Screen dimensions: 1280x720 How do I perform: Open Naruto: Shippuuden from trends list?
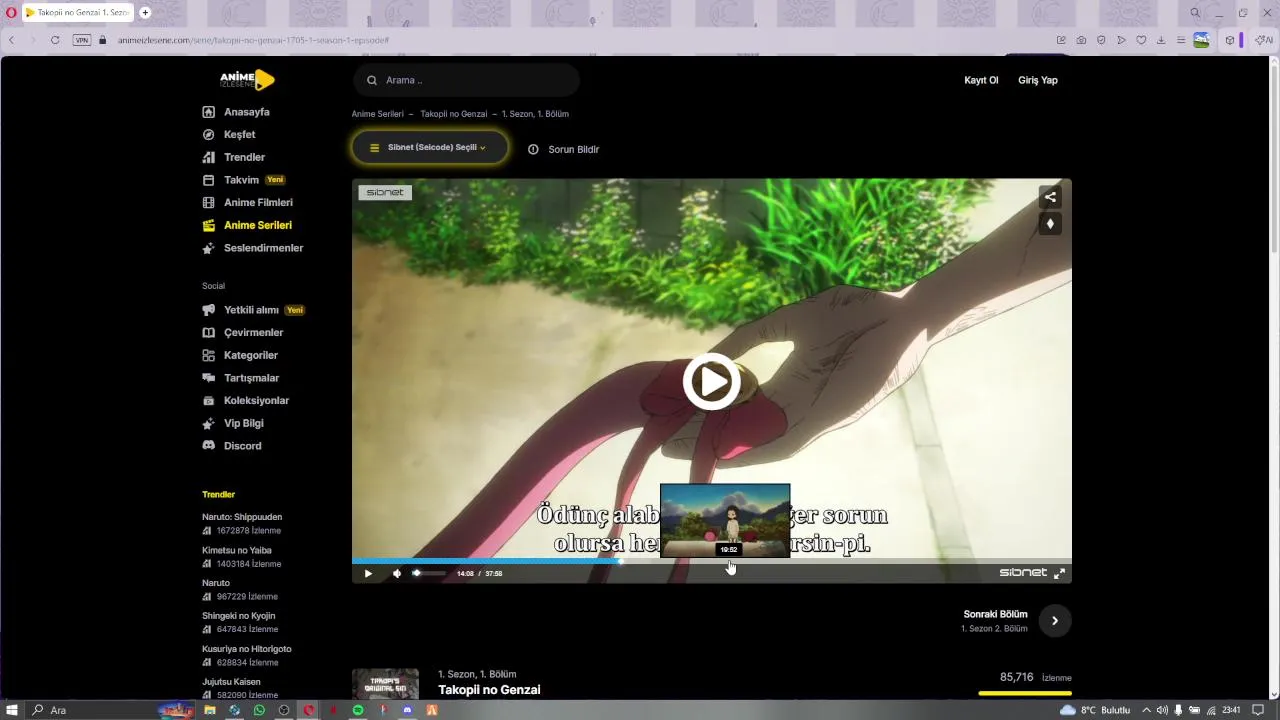242,517
